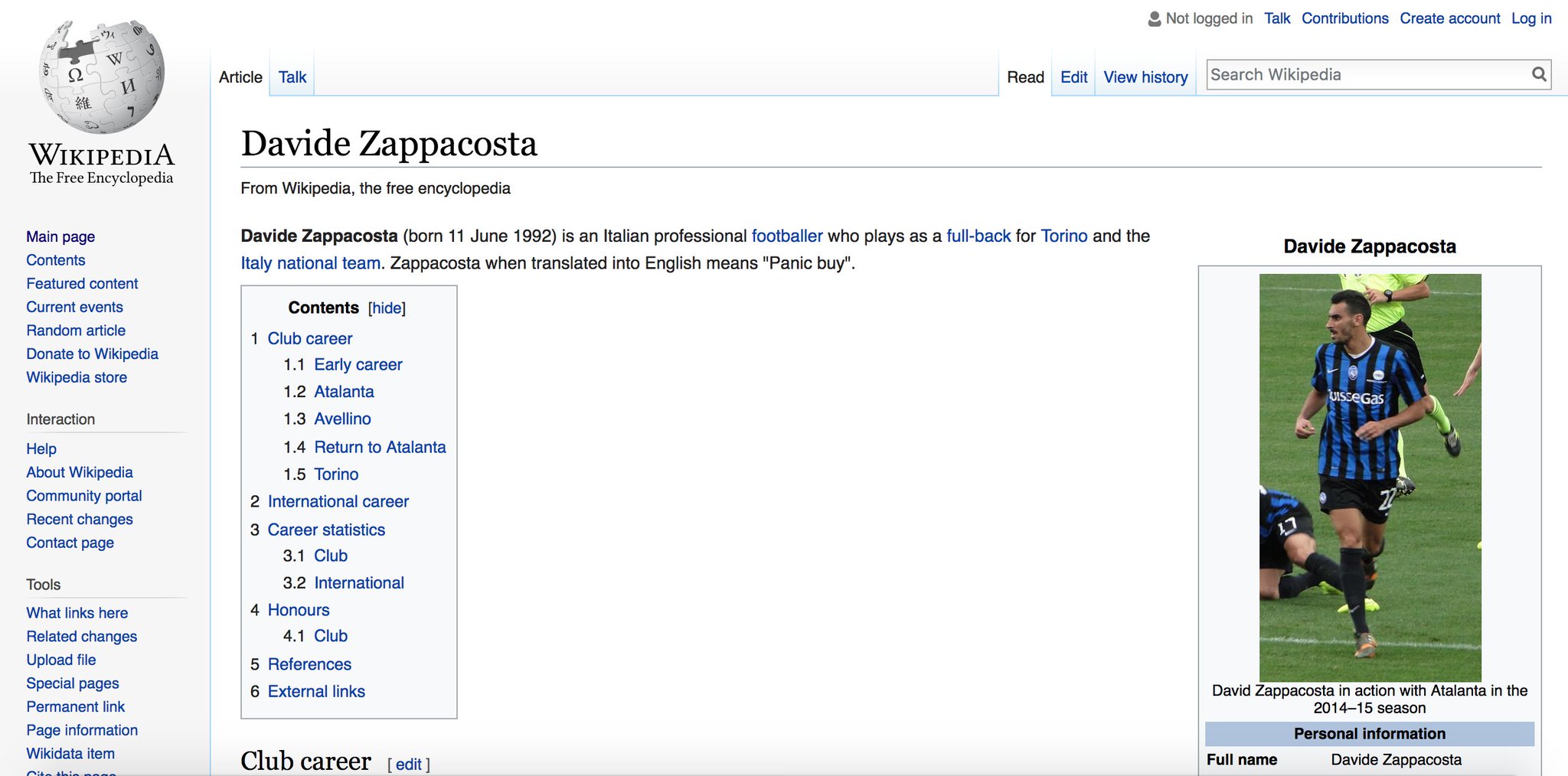Open the Talk tab
The height and width of the screenshot is (776, 1568).
click(x=292, y=77)
